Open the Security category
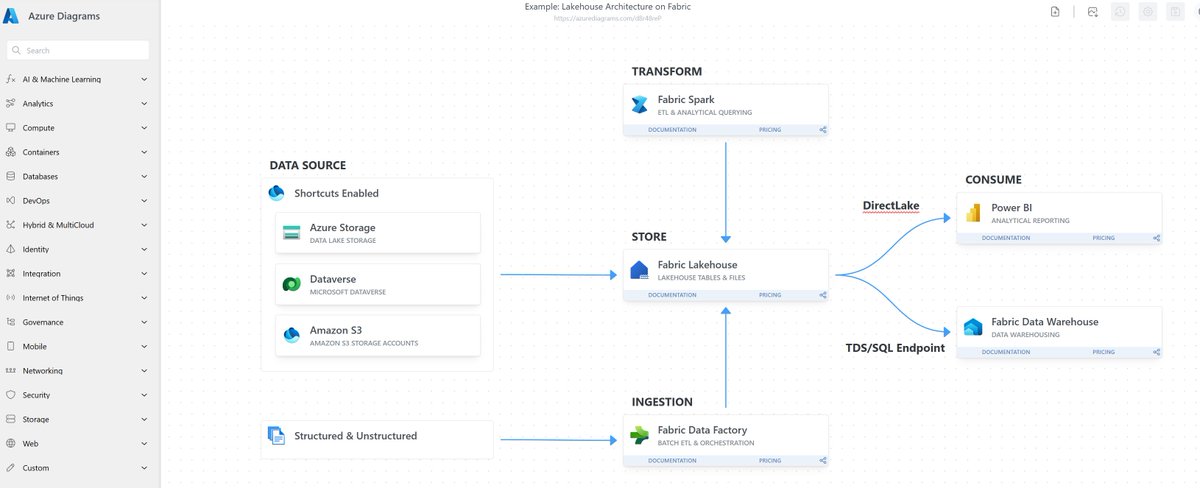This screenshot has height=488, width=1200. click(x=80, y=395)
